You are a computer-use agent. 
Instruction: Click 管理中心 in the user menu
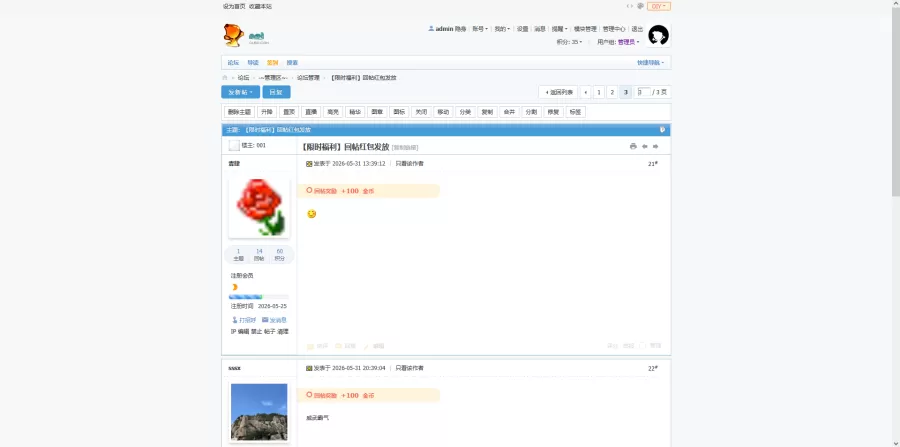(x=614, y=29)
